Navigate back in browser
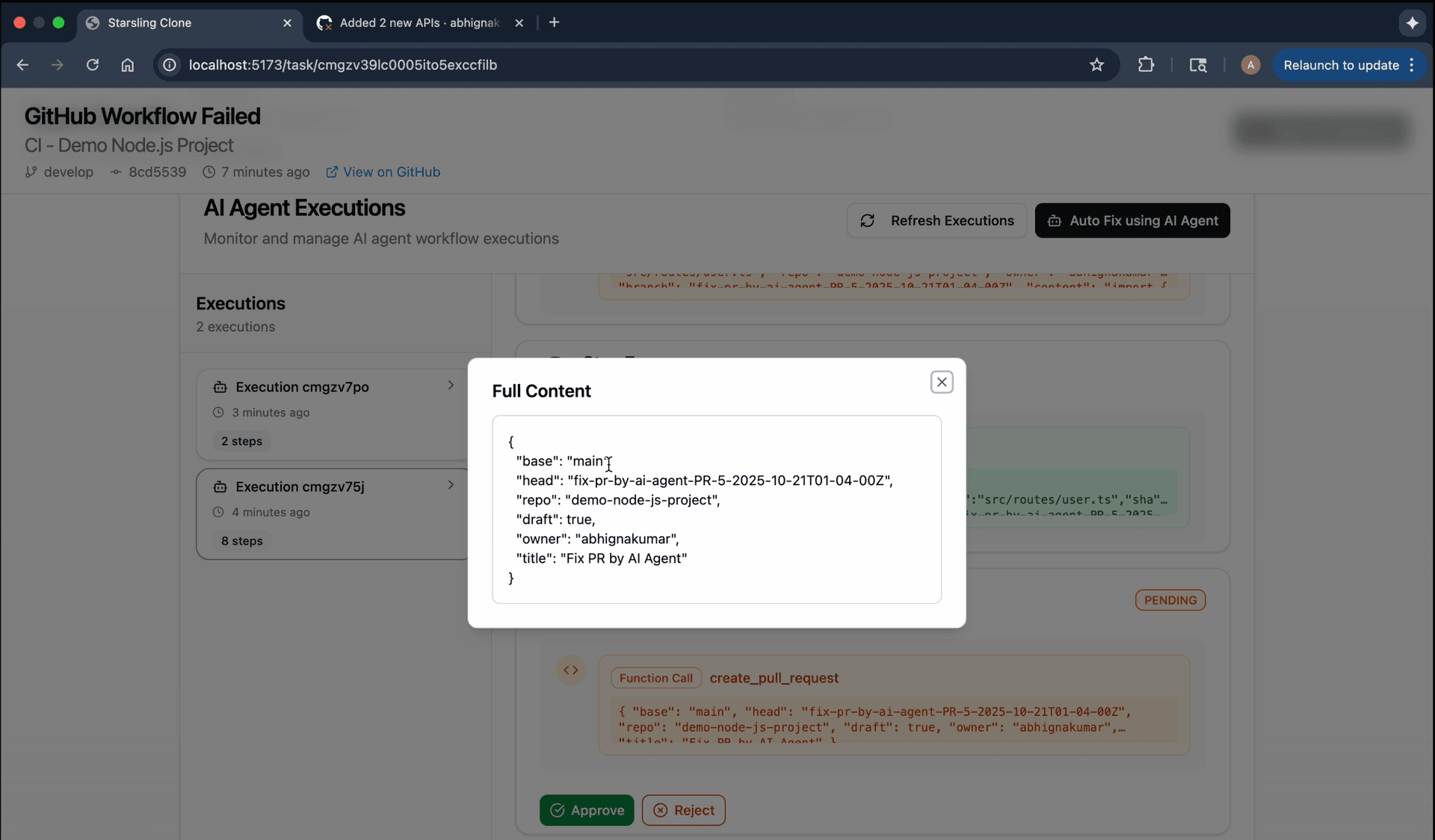This screenshot has height=840, width=1435. click(22, 65)
